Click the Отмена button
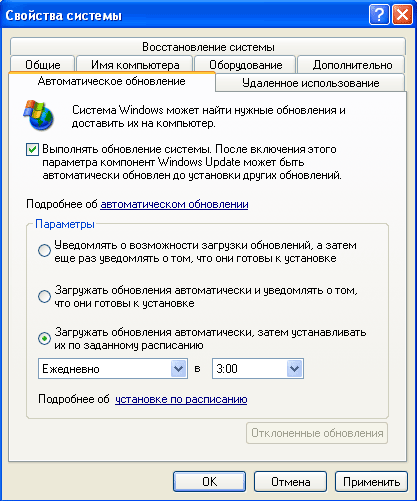 (x=290, y=482)
